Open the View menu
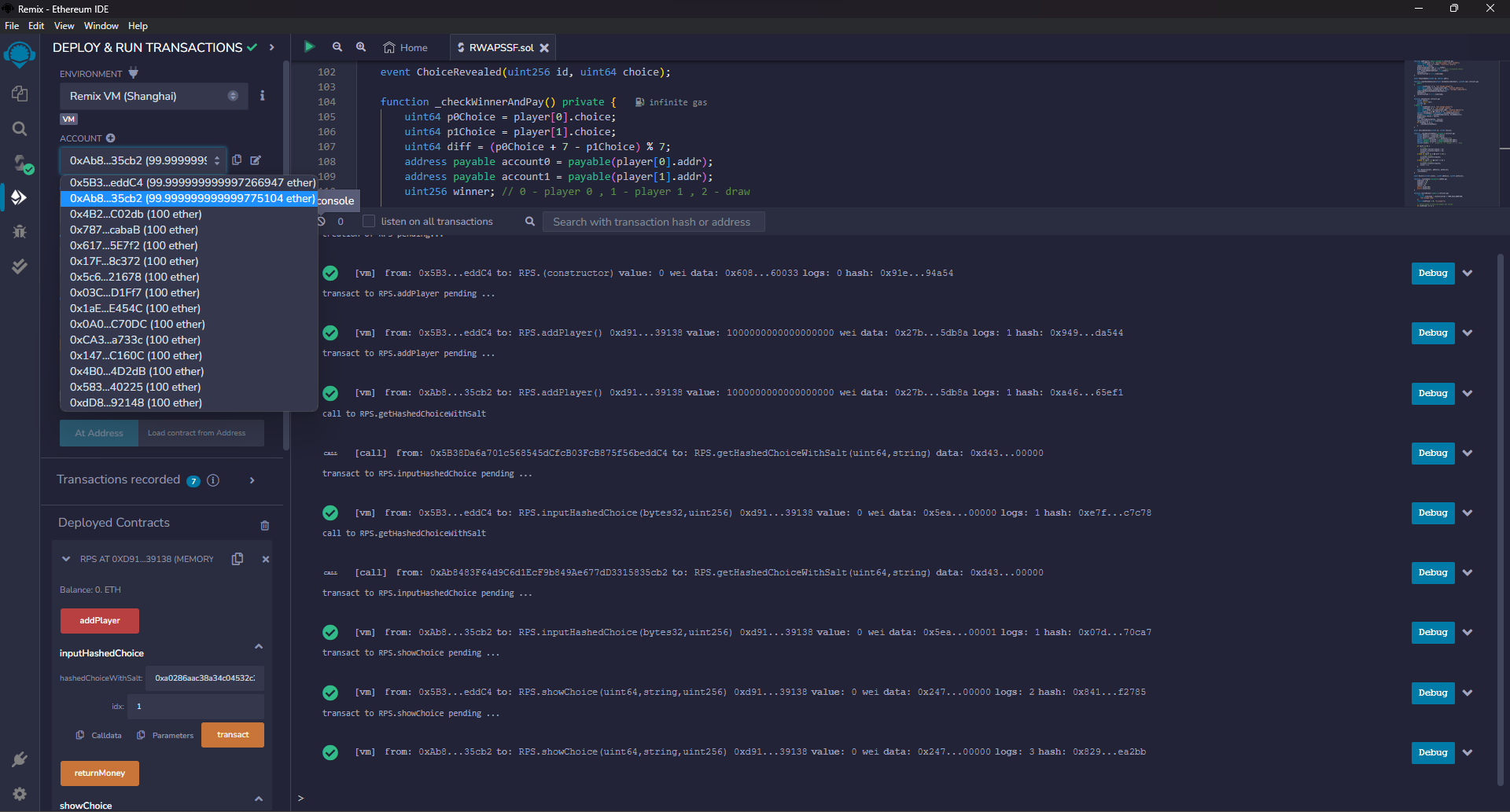 (64, 26)
